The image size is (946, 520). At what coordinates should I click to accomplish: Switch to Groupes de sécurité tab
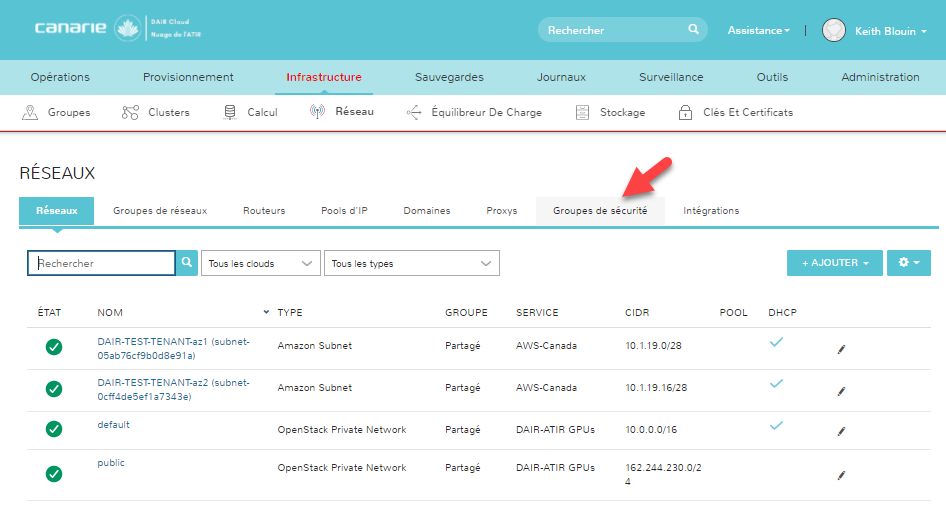[600, 211]
